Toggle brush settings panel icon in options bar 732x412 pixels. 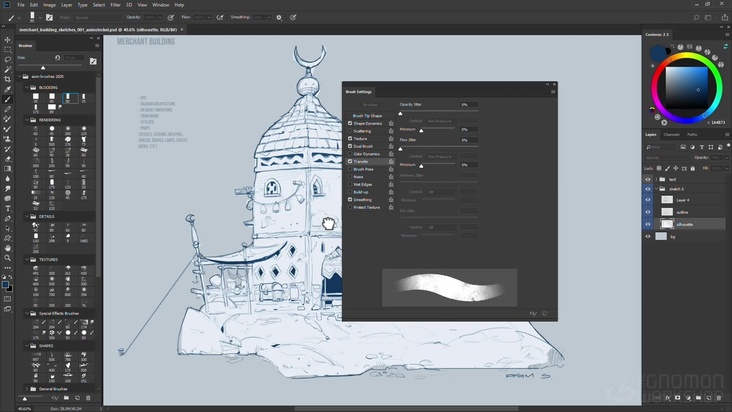(x=49, y=17)
